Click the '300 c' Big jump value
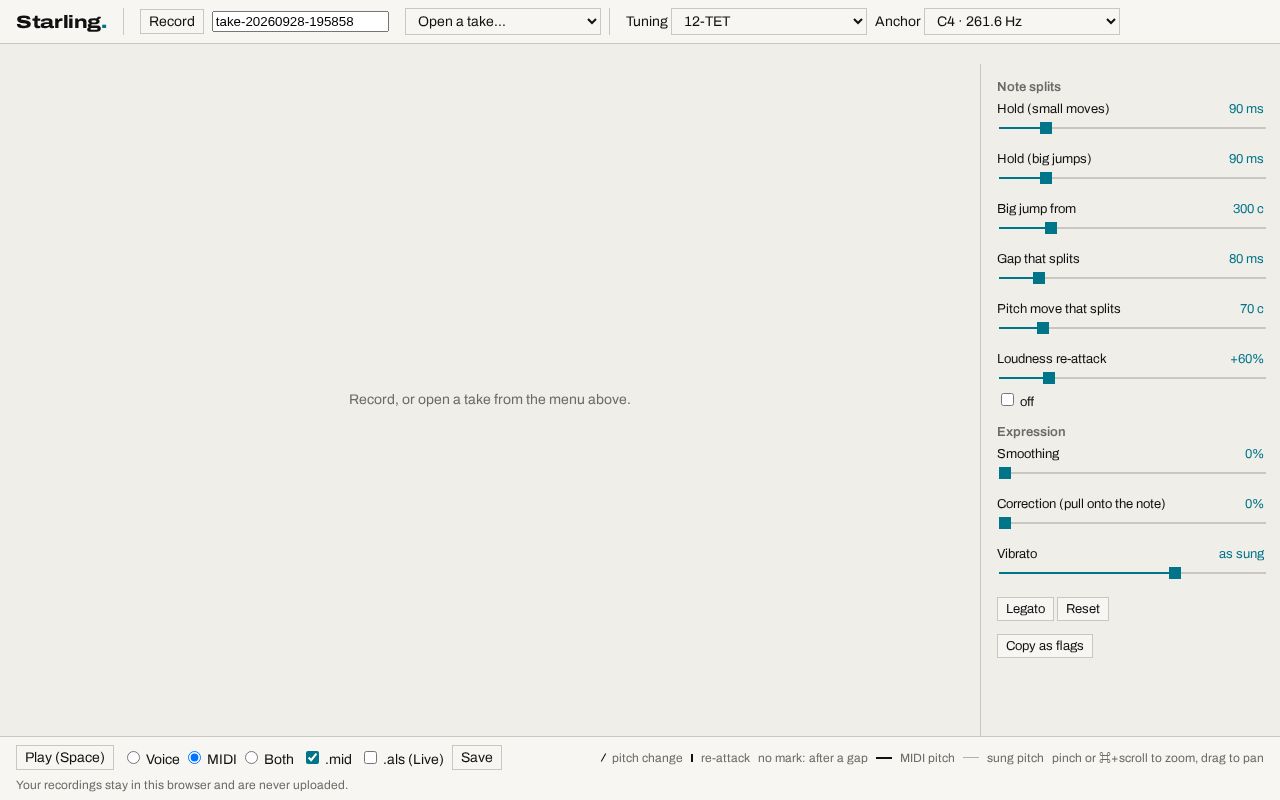Screen dimensions: 1280x800 pyautogui.click(x=1248, y=209)
